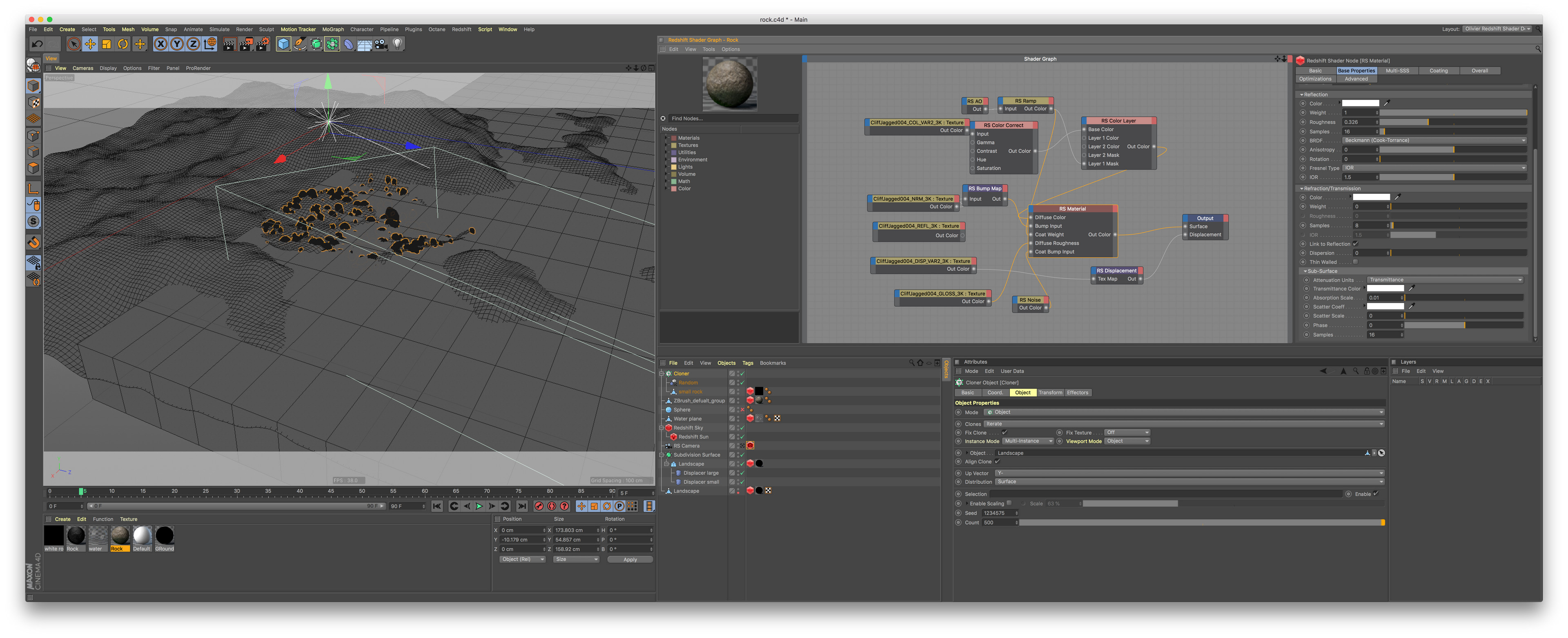Click the blue deformer Bend icon

tap(349, 44)
